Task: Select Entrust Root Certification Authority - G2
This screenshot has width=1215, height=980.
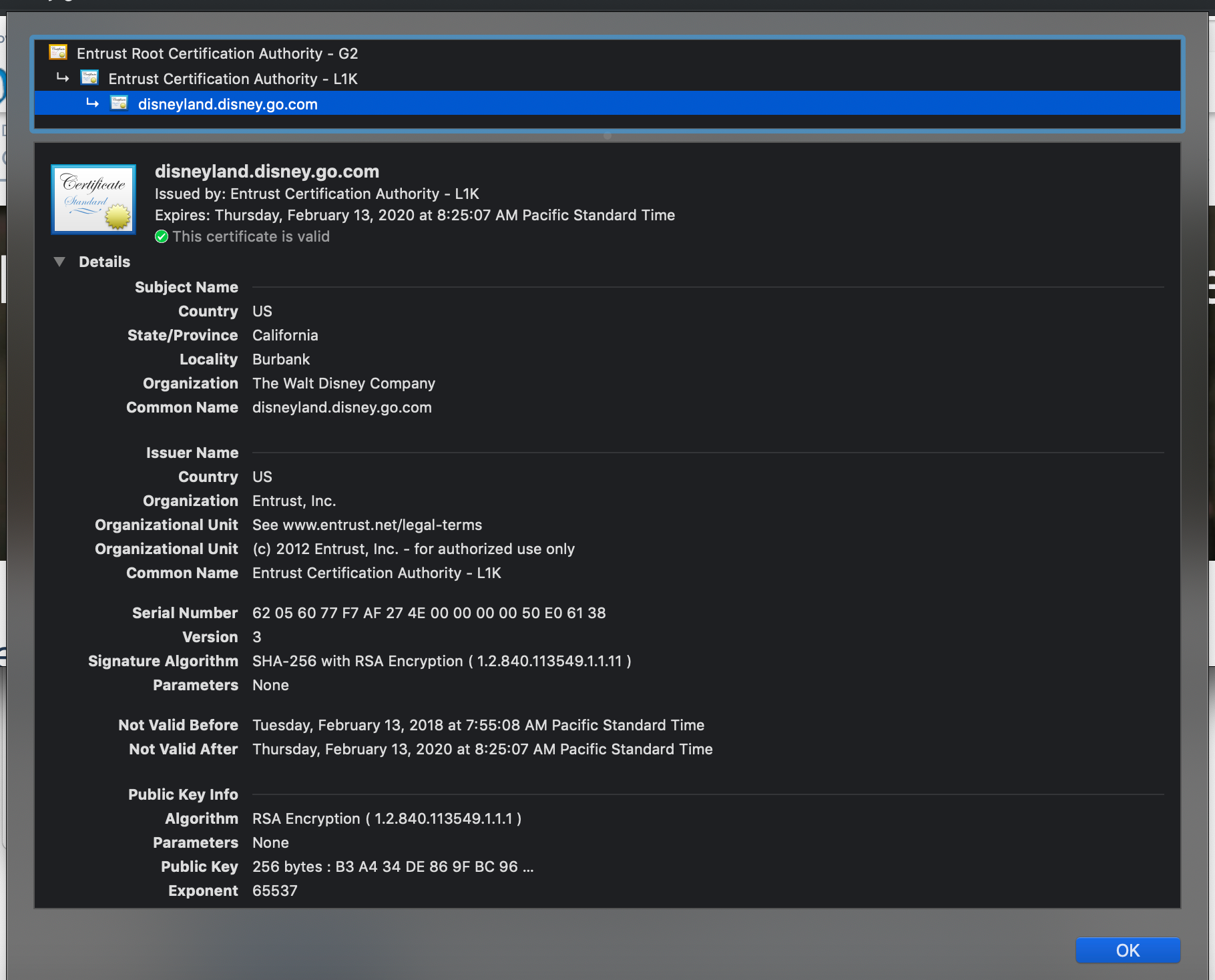Action: point(217,53)
